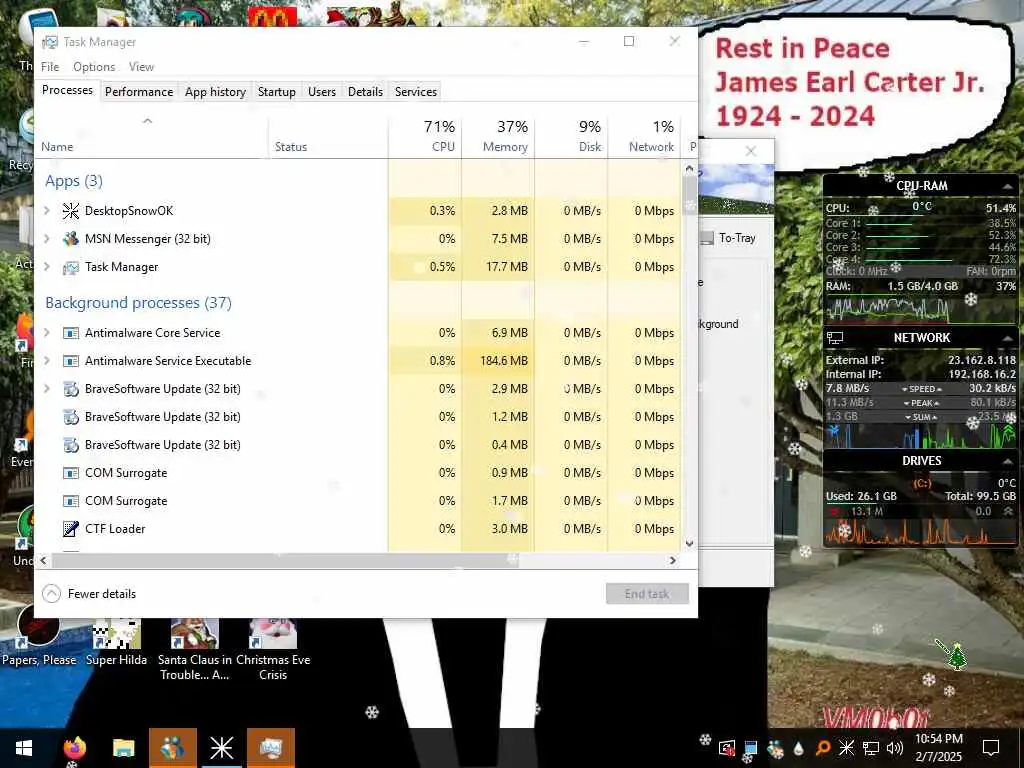The width and height of the screenshot is (1024, 768).
Task: Click the 184.6 MB memory cell
Action: 498,360
